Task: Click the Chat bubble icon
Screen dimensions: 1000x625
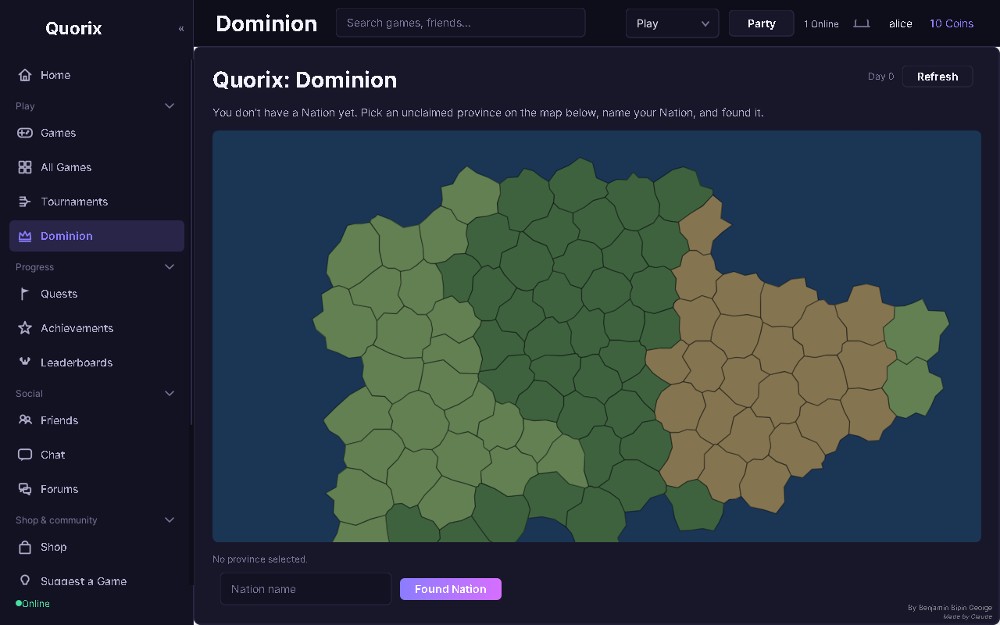Action: point(25,455)
